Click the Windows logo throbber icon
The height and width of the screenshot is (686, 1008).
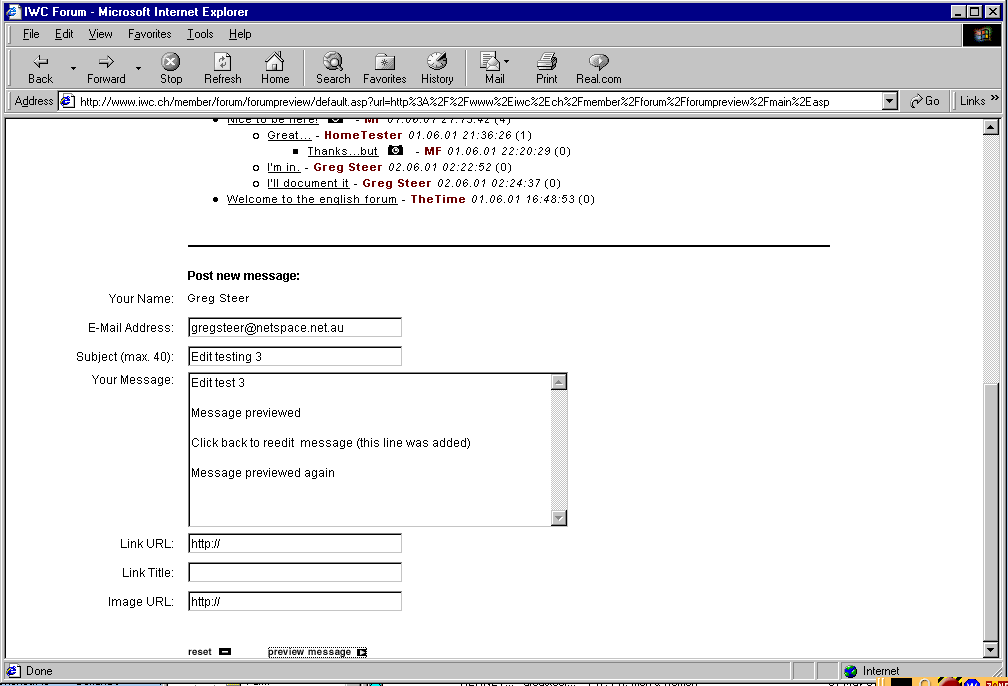coord(982,35)
